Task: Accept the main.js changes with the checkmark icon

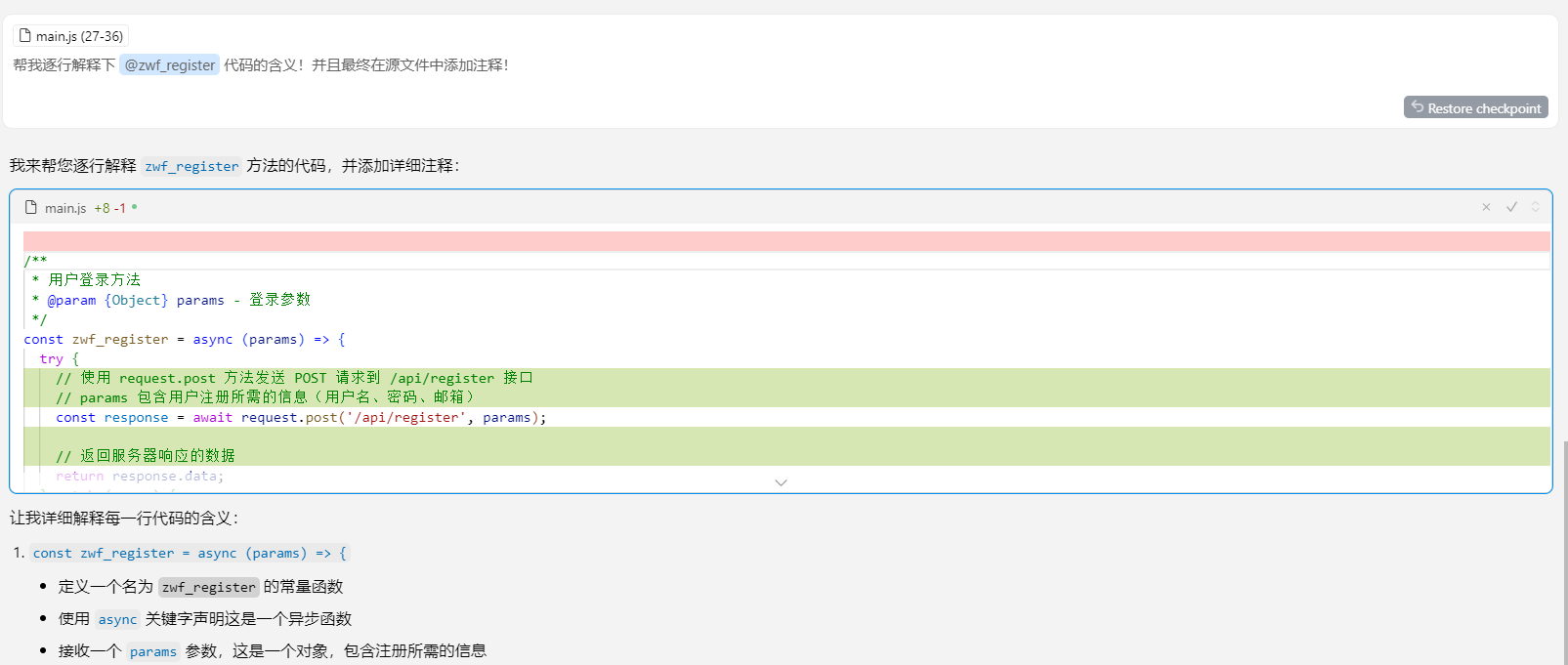Action: [1511, 207]
